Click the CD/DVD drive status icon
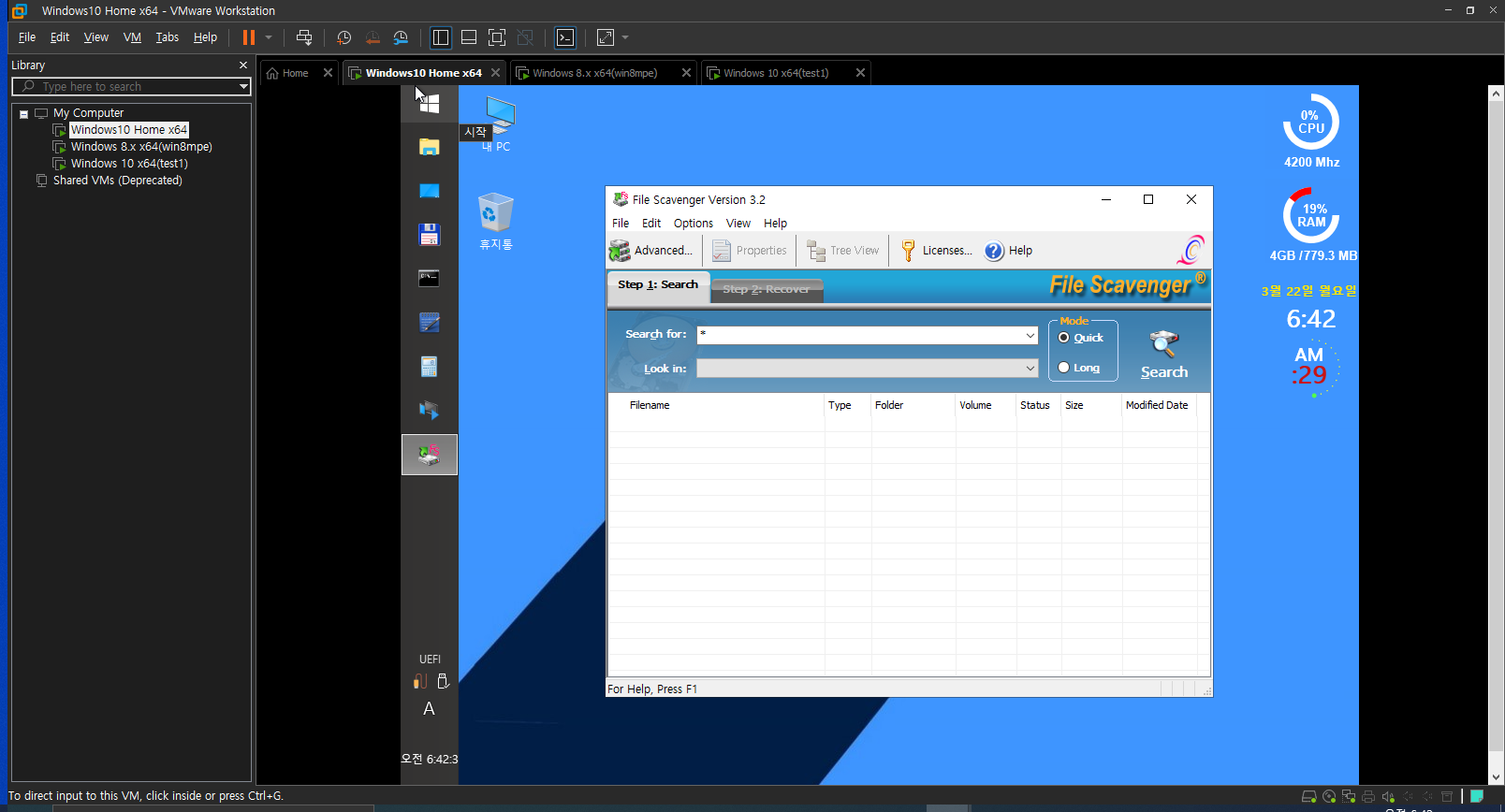The height and width of the screenshot is (812, 1505). coord(1329,797)
